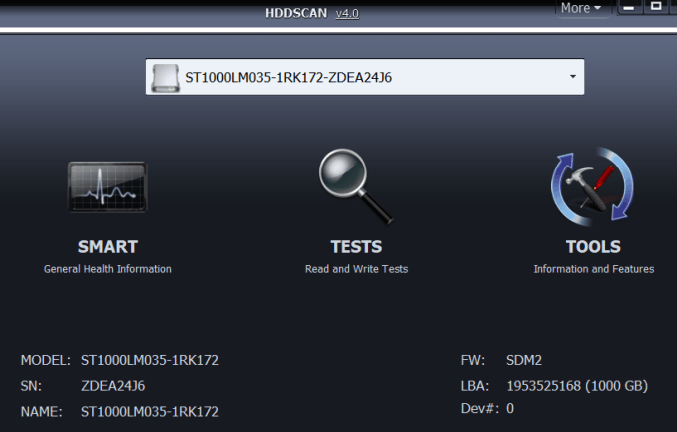Click the LBA value 1953525168 (1000 GB)
The width and height of the screenshot is (677, 432).
[577, 385]
